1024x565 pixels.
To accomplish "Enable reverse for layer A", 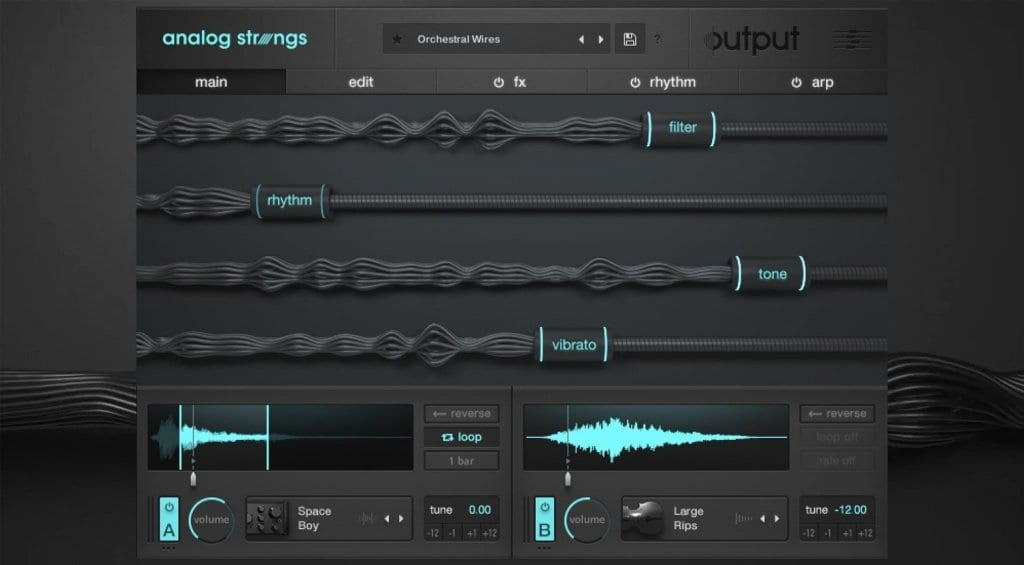I will click(x=461, y=414).
